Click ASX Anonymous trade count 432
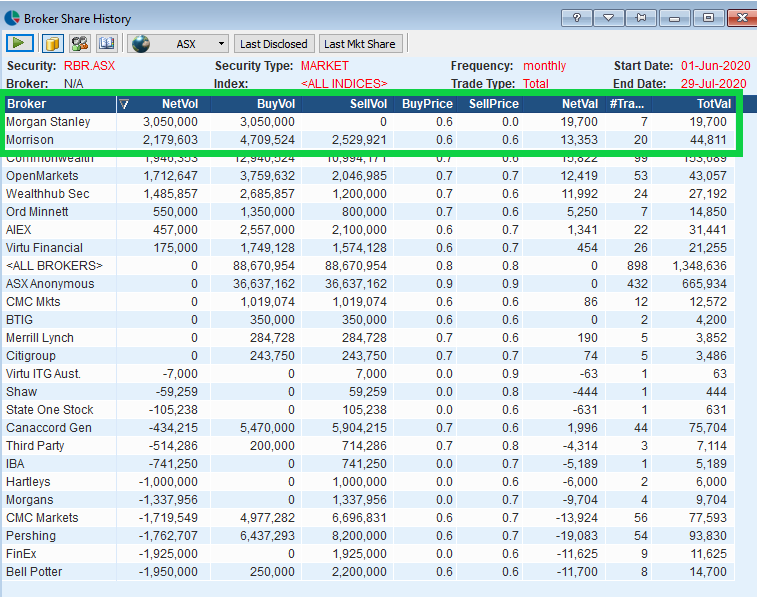The image size is (757, 597). 637,284
